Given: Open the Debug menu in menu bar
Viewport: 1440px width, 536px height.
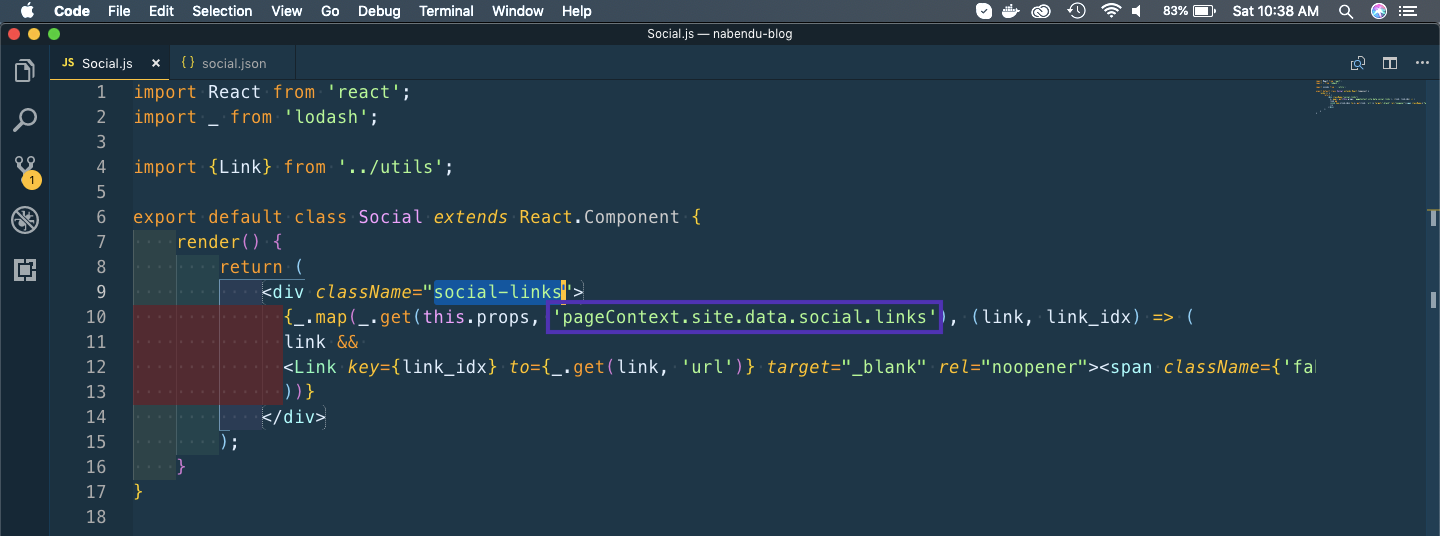Looking at the screenshot, I should 379,11.
